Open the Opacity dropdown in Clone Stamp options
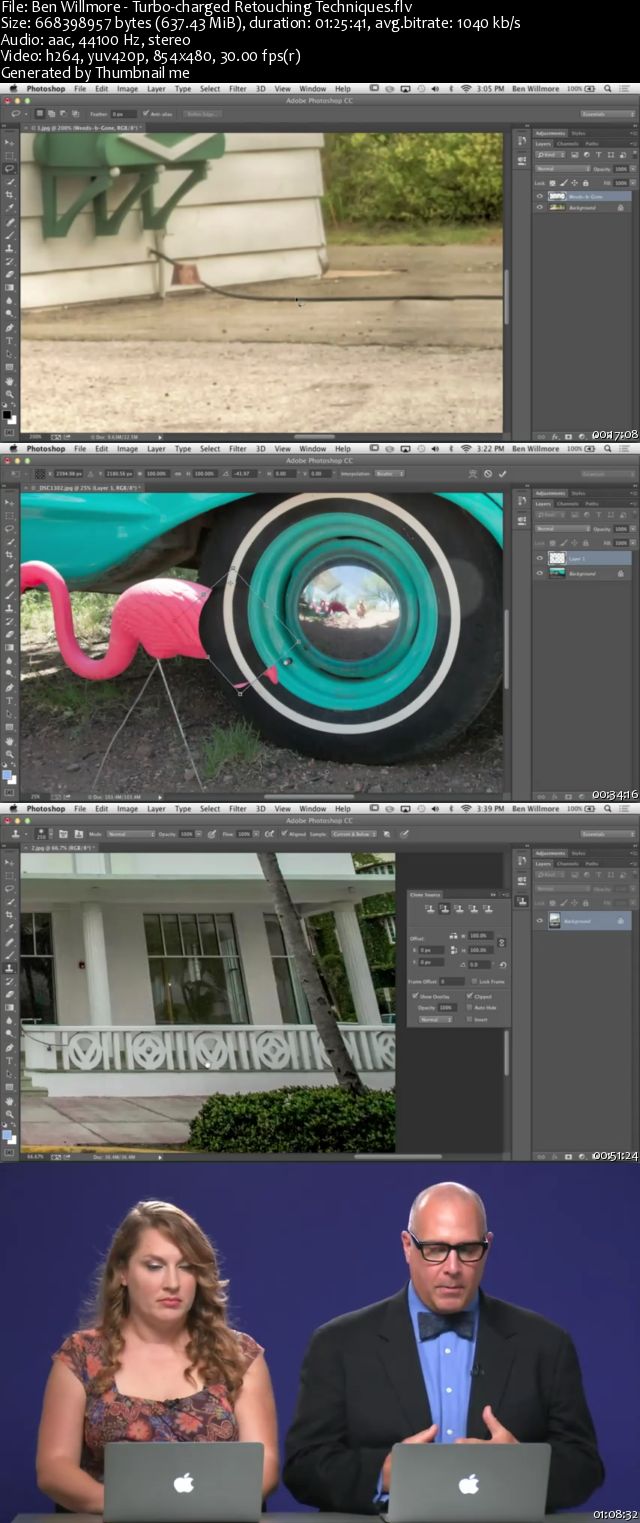Screen dimensions: 640x1523 pos(199,834)
